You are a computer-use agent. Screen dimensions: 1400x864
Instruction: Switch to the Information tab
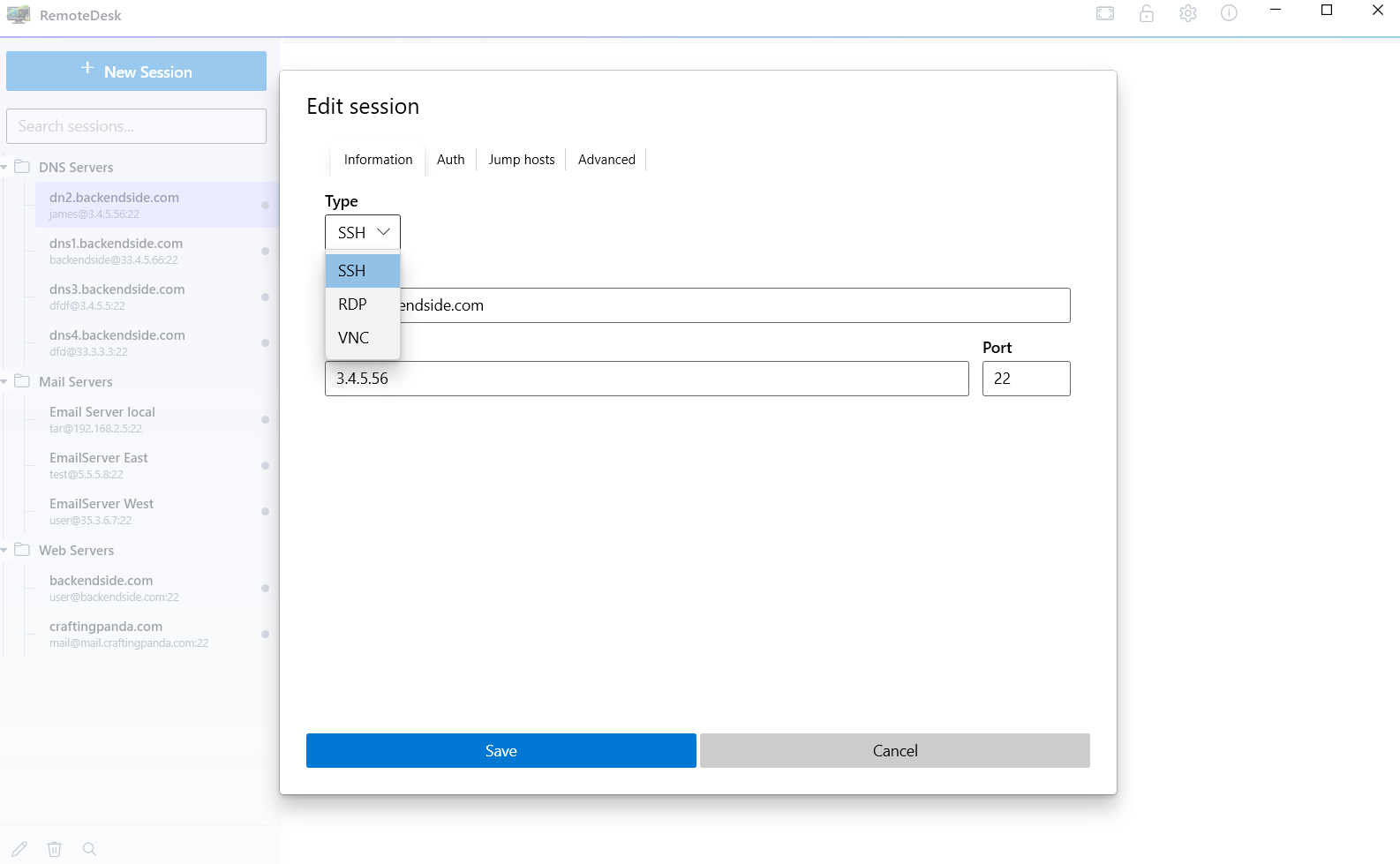378,160
